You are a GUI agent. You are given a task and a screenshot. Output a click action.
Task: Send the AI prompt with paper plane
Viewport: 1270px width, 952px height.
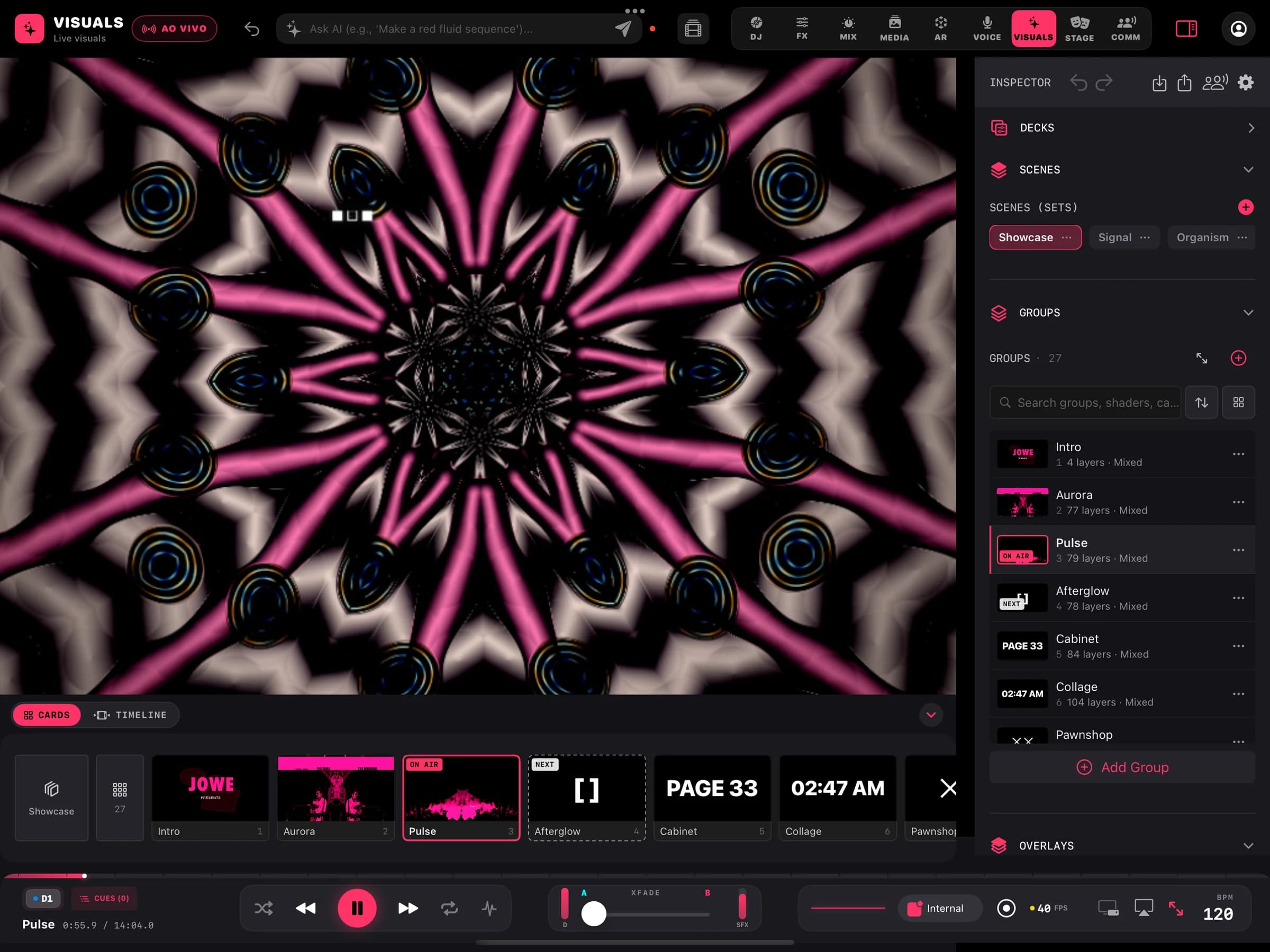point(623,29)
